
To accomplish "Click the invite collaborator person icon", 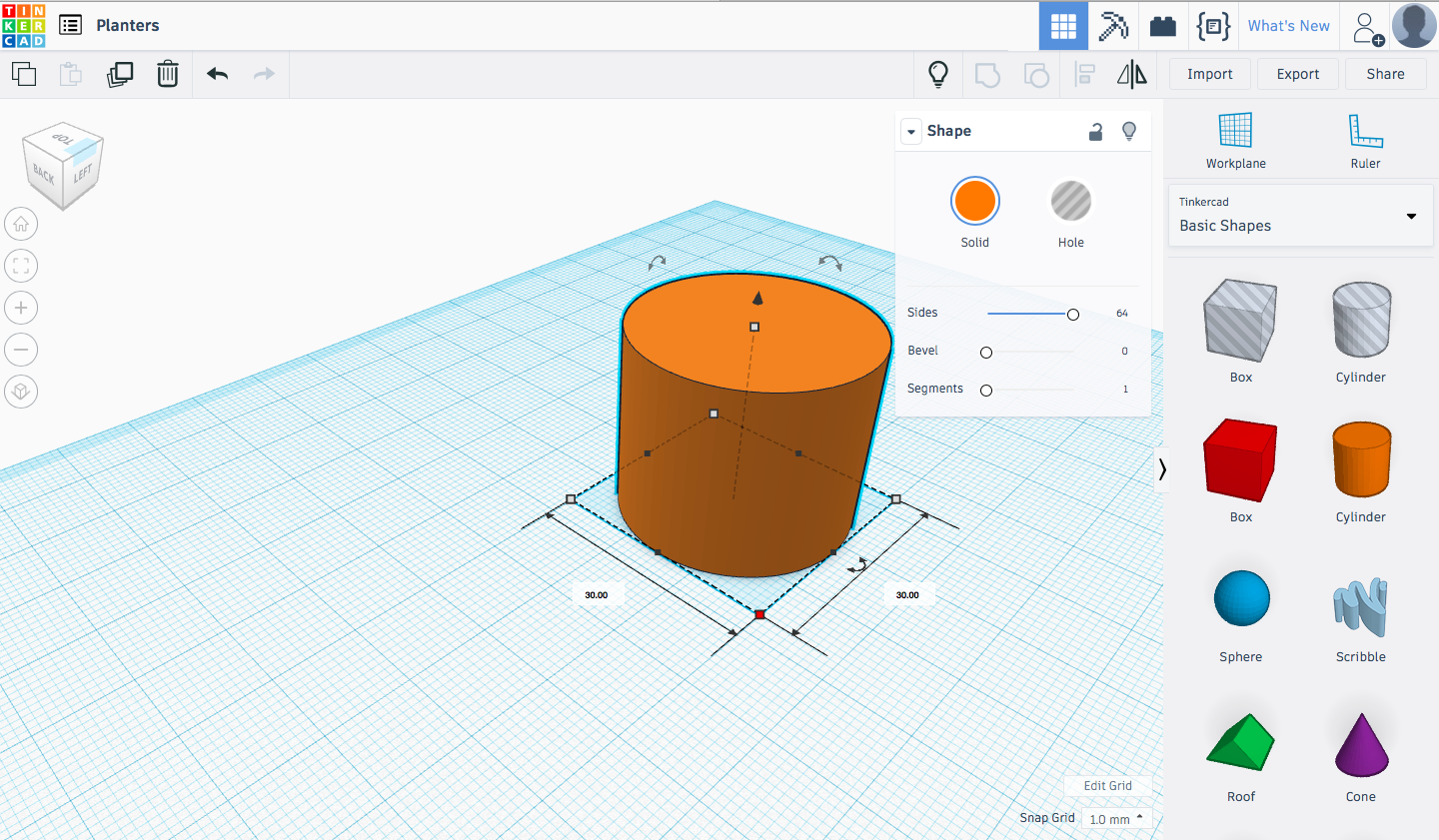I will coord(1367,27).
